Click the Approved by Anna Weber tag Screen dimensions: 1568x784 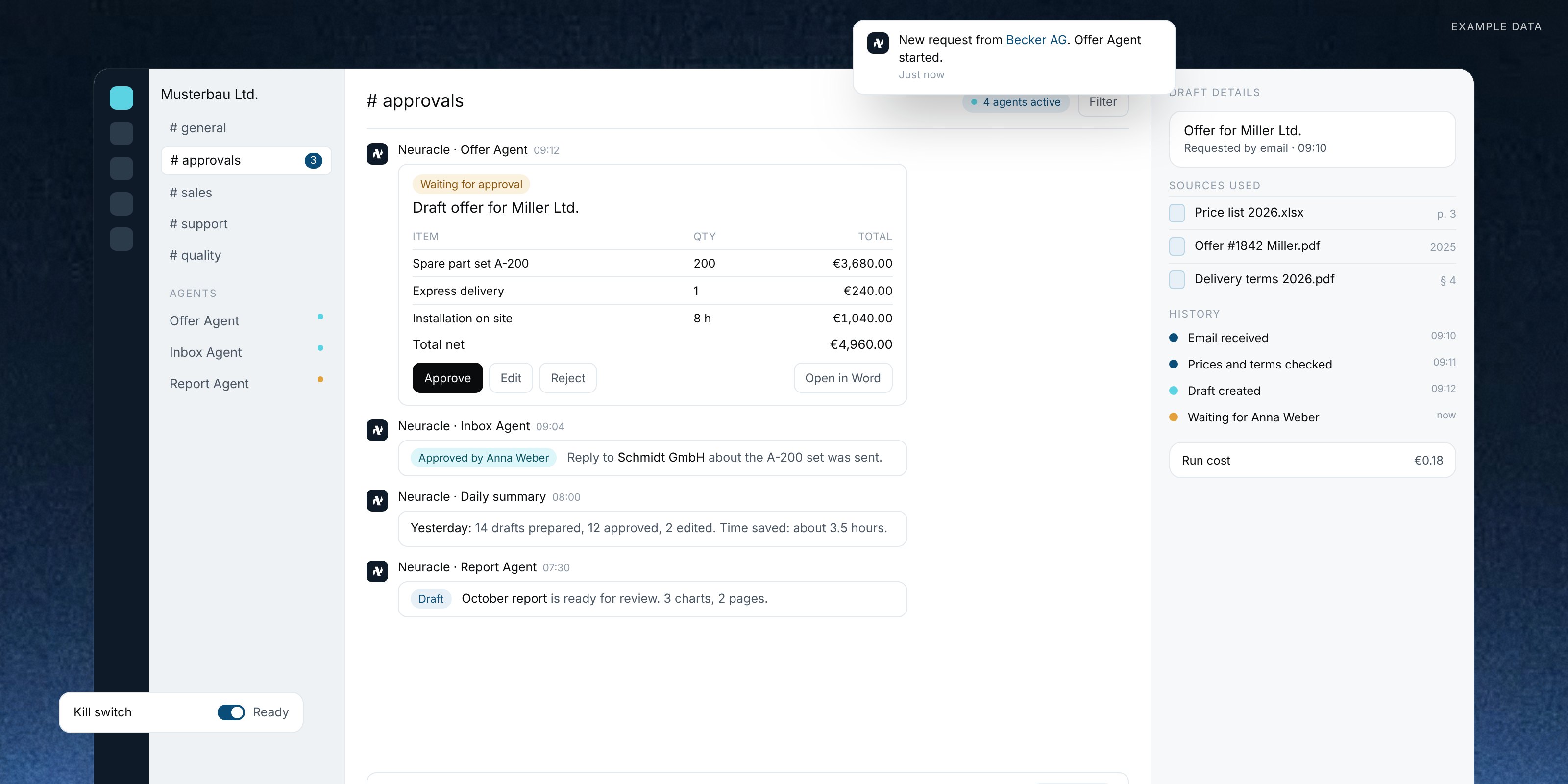pos(483,458)
